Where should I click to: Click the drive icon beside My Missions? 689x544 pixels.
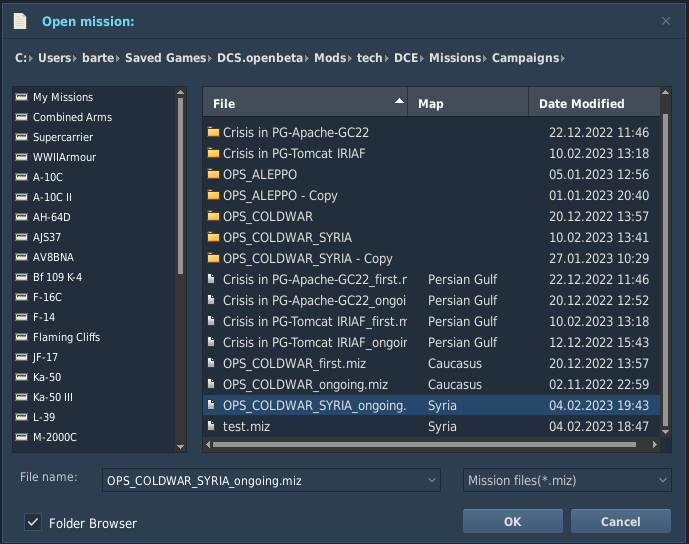[21, 97]
